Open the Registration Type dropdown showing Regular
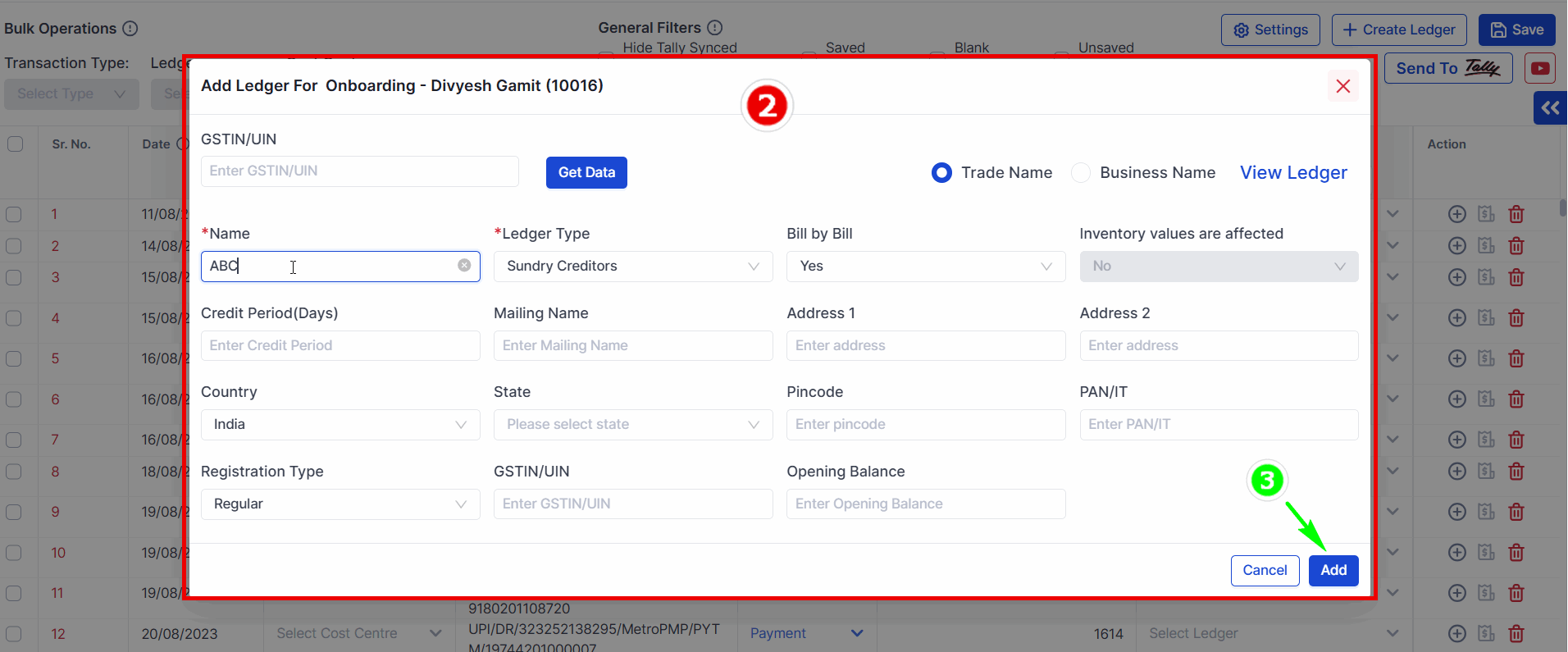This screenshot has height=652, width=1568. point(340,504)
